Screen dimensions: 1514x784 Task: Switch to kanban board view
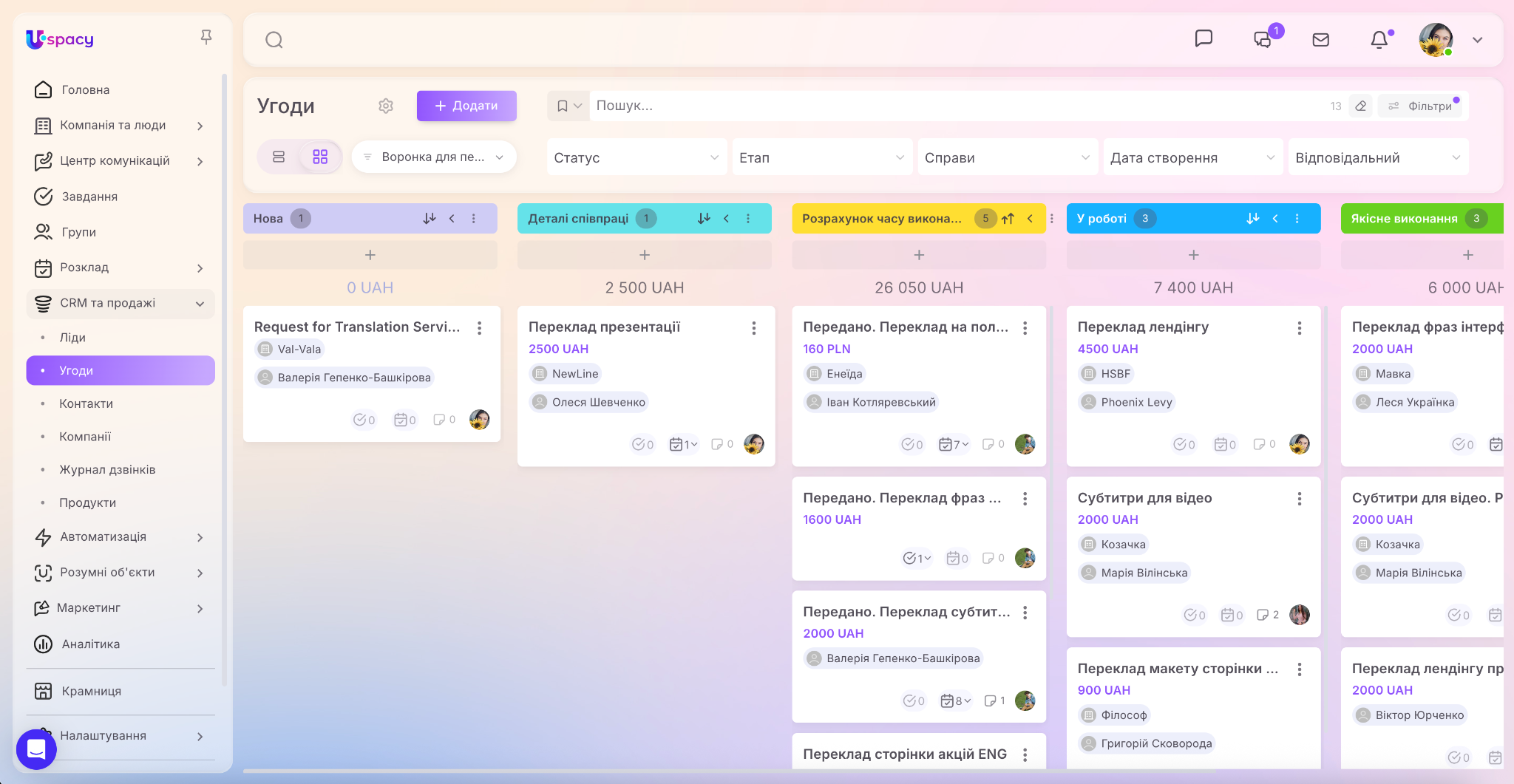click(x=320, y=157)
